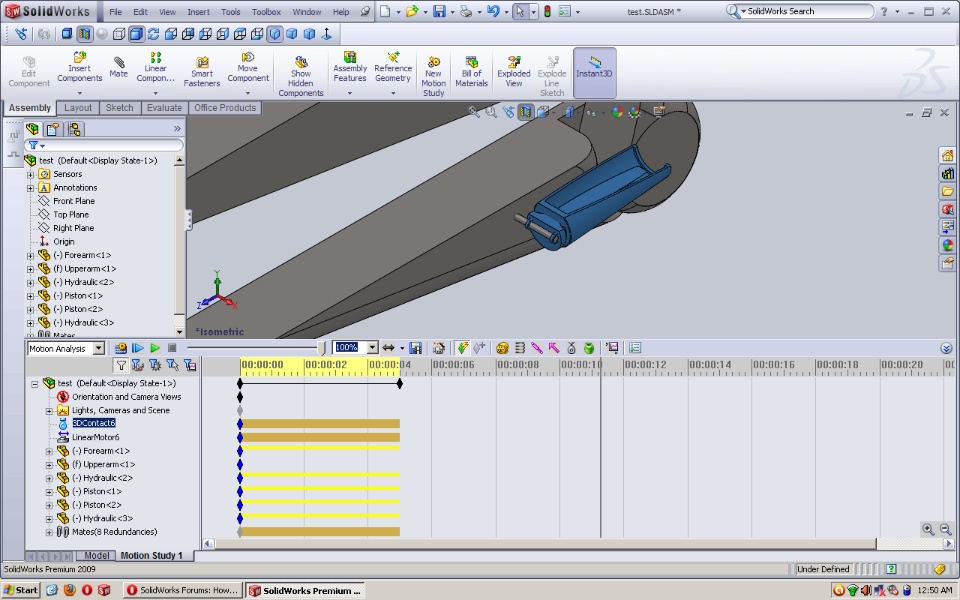
Task: Toggle the Filter Animated icon
Action: pos(138,366)
